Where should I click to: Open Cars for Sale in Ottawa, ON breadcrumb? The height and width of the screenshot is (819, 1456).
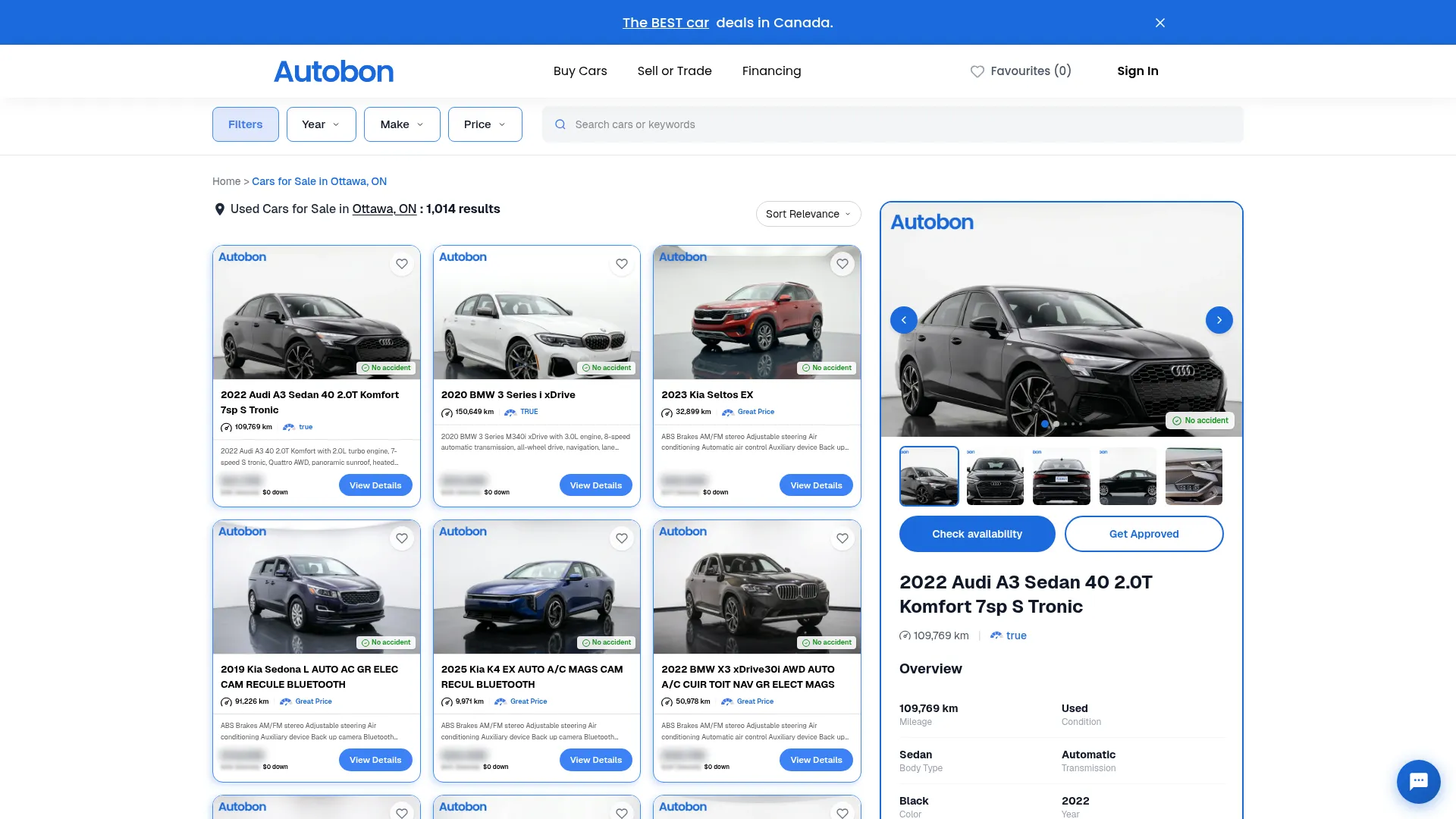pyautogui.click(x=319, y=181)
